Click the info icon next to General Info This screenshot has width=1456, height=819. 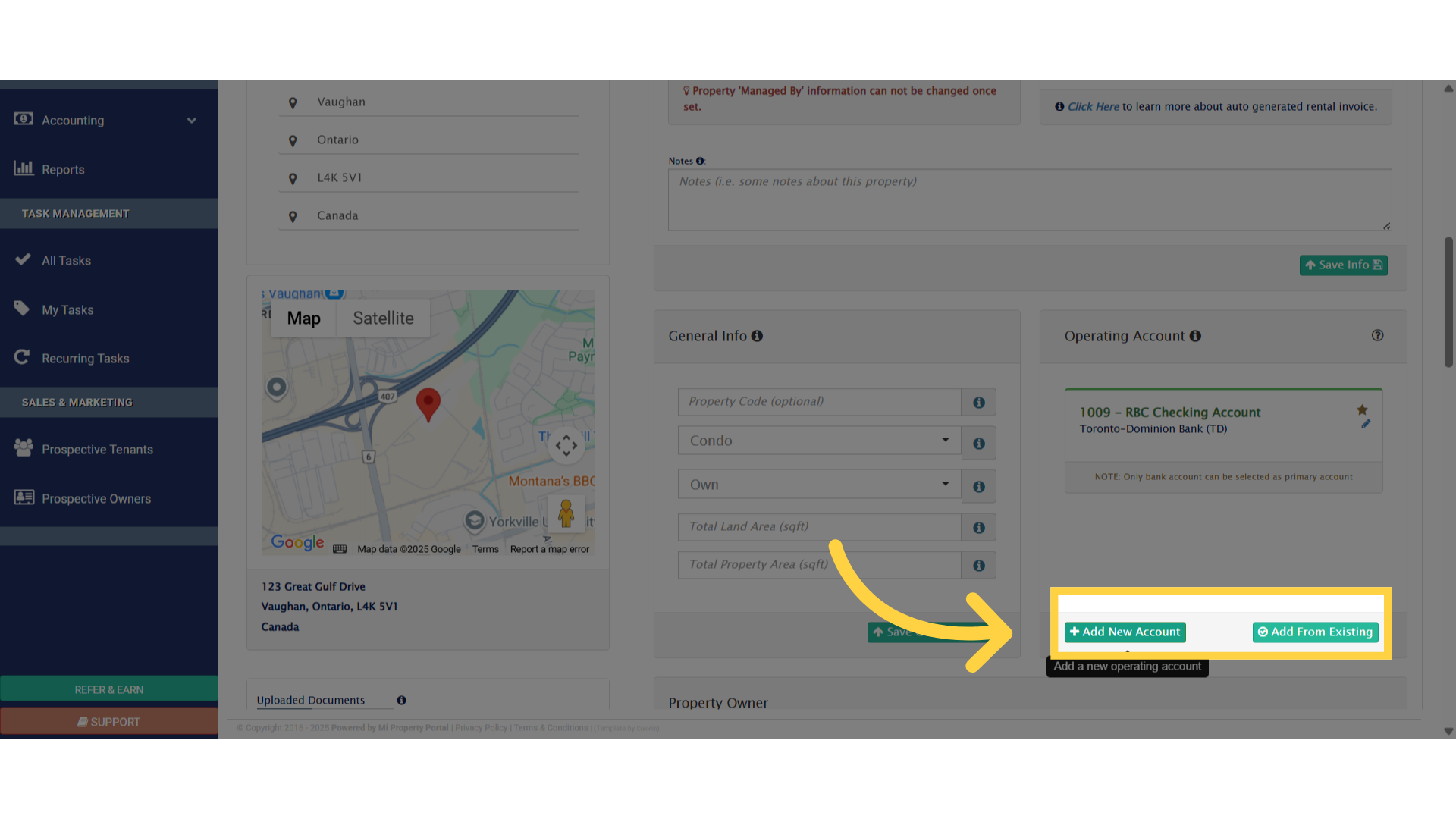(757, 336)
